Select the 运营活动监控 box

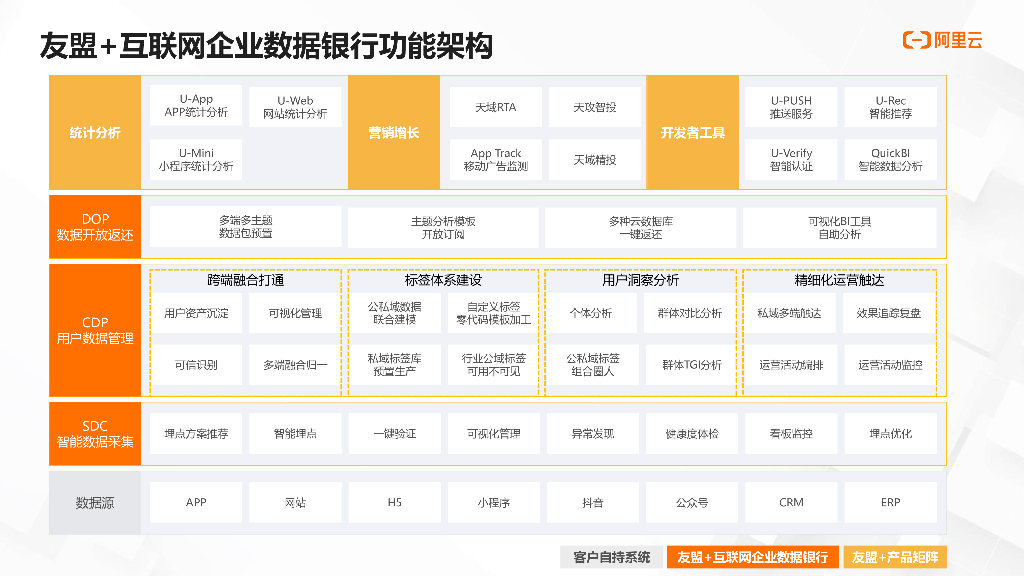[889, 365]
